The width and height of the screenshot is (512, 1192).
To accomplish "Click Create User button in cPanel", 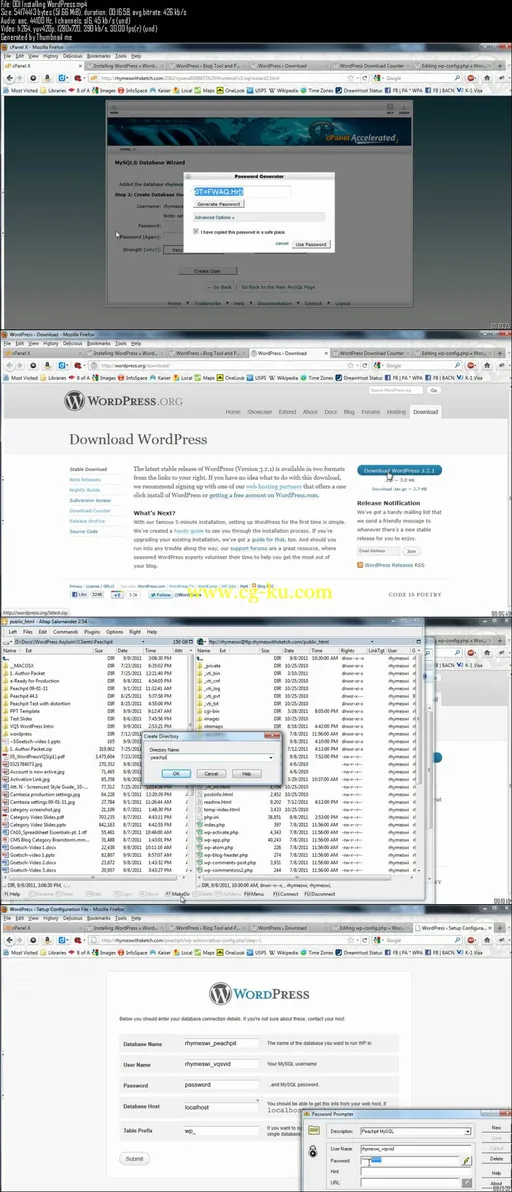I will pos(207,271).
